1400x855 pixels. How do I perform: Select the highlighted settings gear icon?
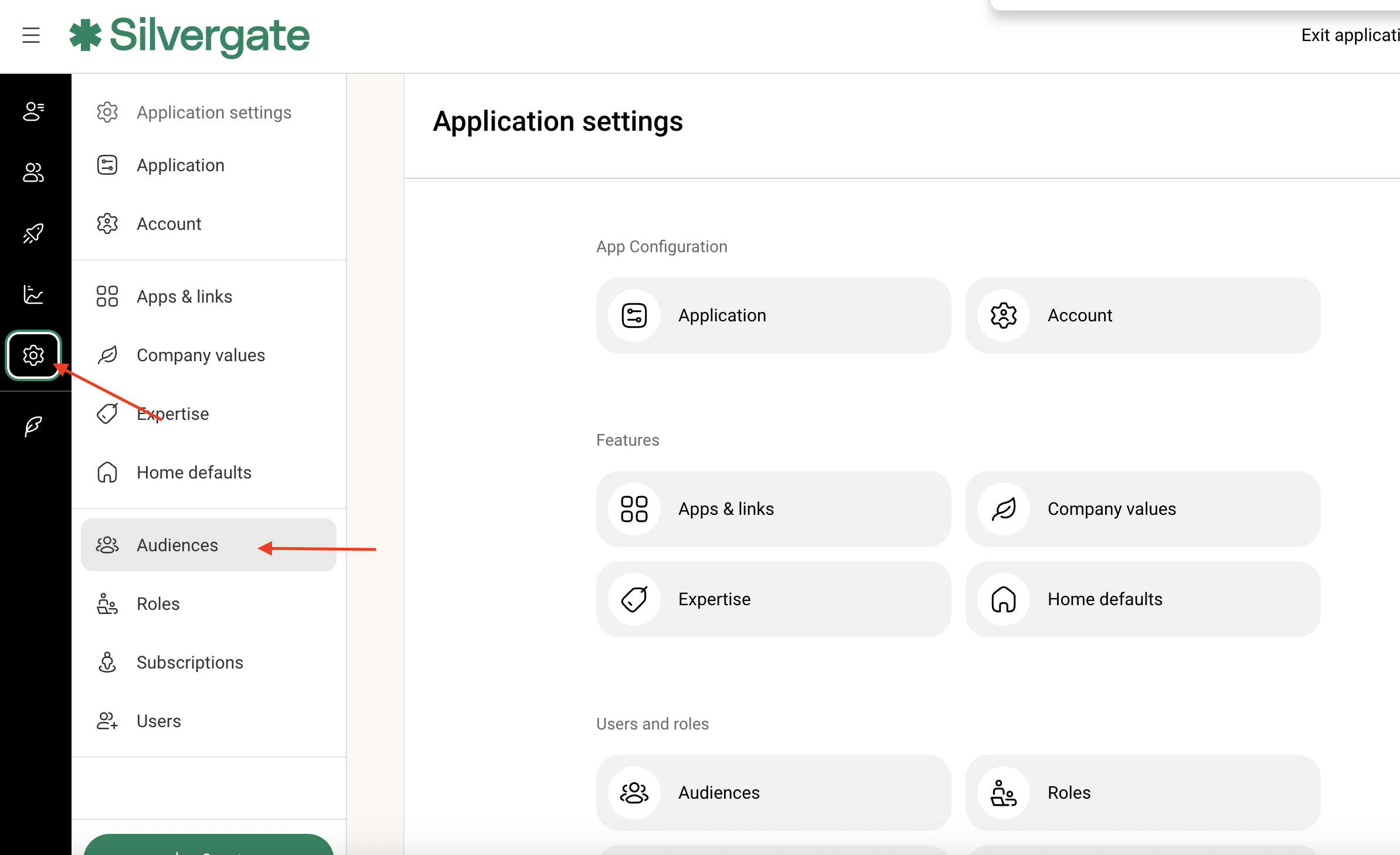33,355
